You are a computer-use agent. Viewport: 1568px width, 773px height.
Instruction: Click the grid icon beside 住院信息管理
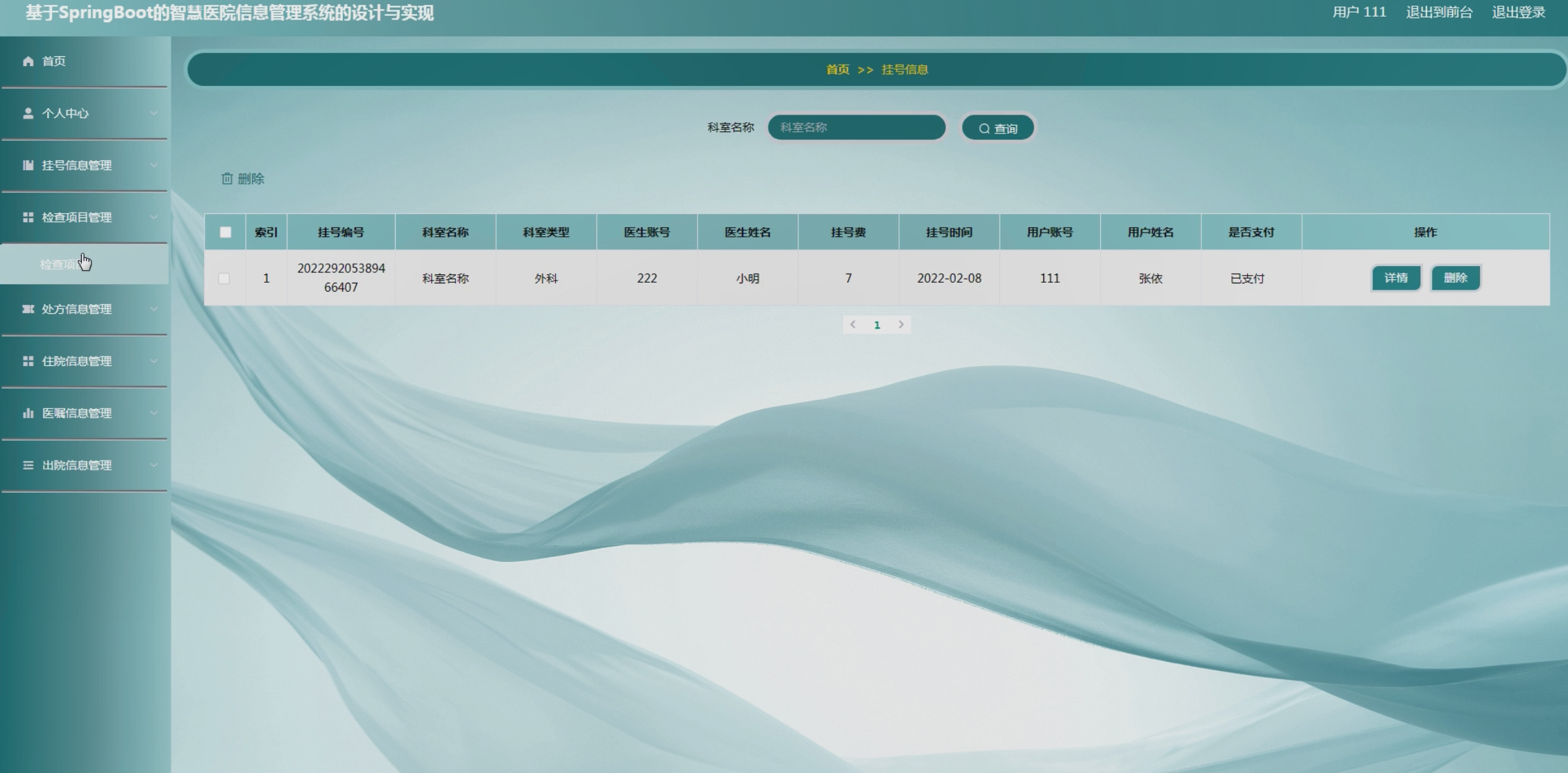(28, 361)
